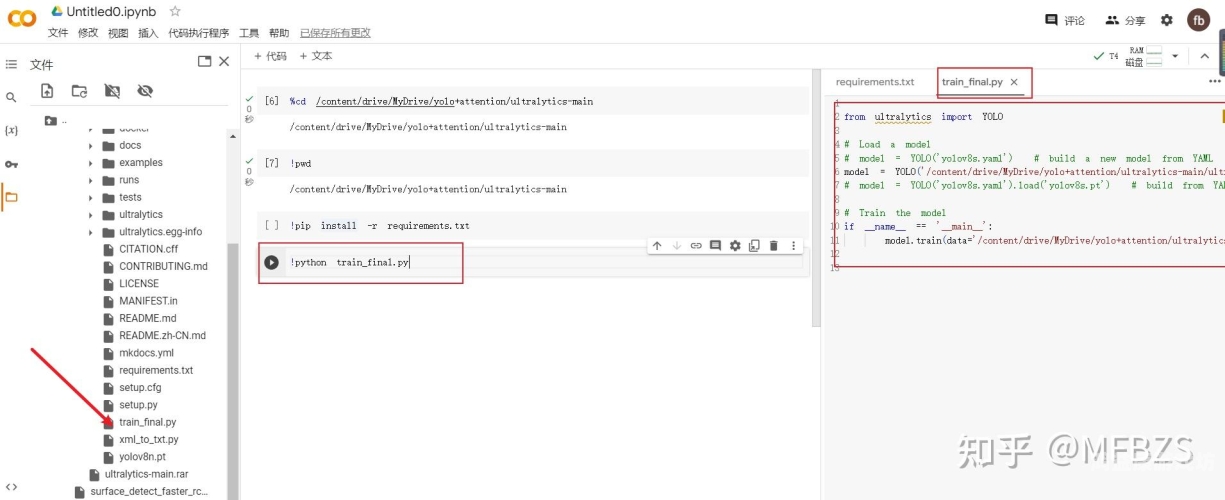Open editor tabs overflow menu

pos(1214,82)
